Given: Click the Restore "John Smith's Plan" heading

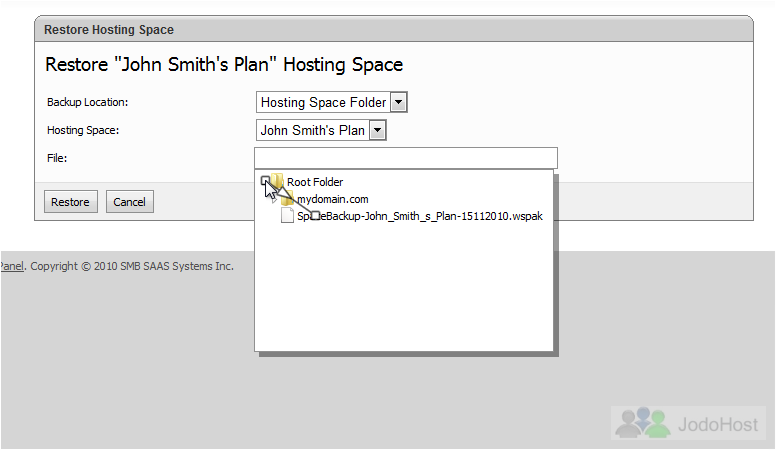Looking at the screenshot, I should (224, 64).
